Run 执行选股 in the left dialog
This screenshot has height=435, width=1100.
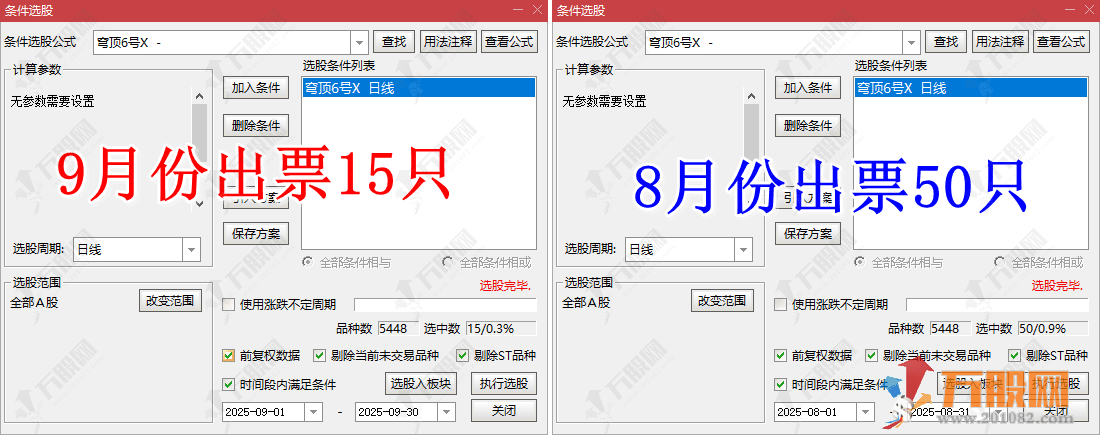coord(504,384)
